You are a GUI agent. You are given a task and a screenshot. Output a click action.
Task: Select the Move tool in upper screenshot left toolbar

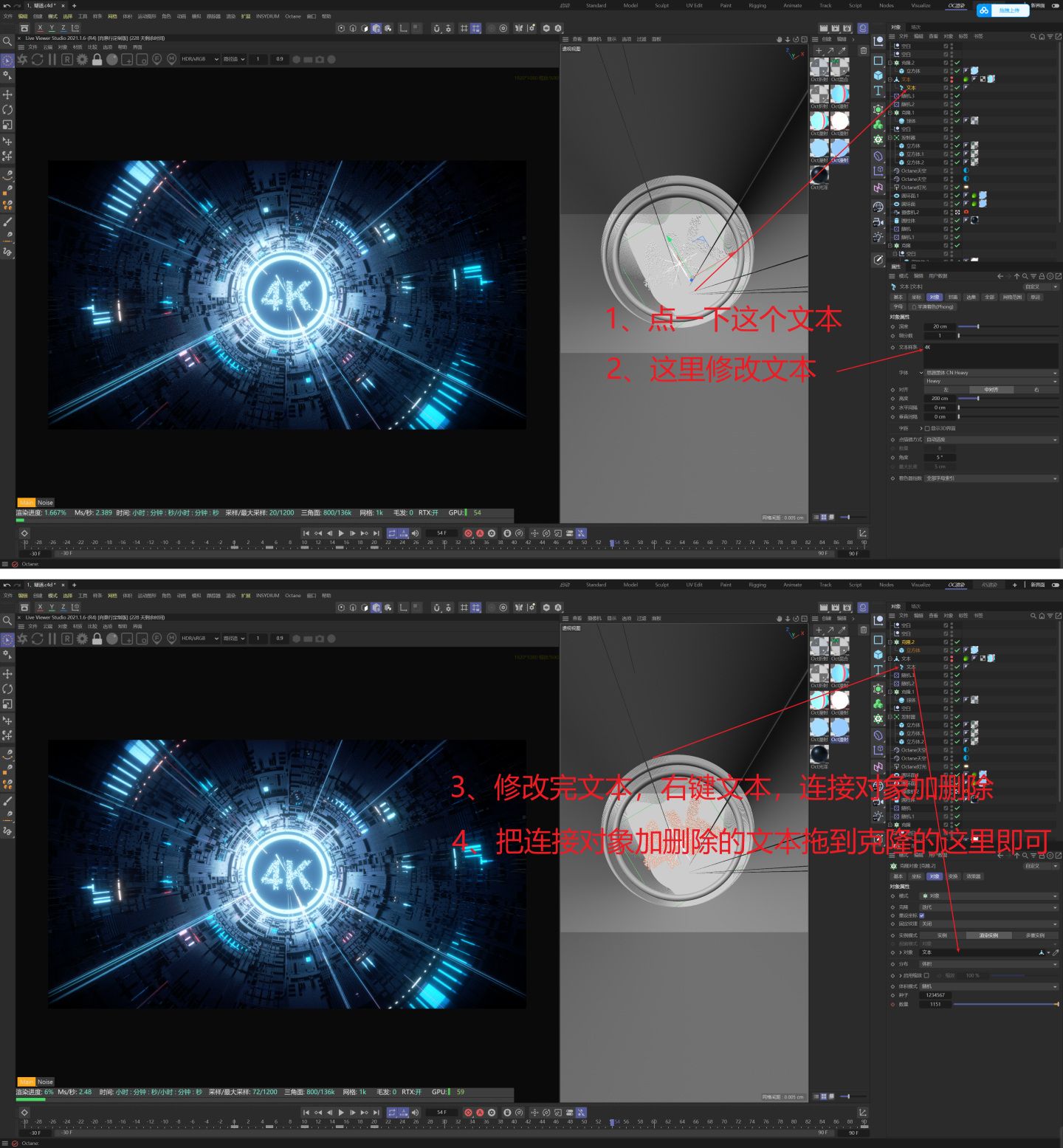7,94
